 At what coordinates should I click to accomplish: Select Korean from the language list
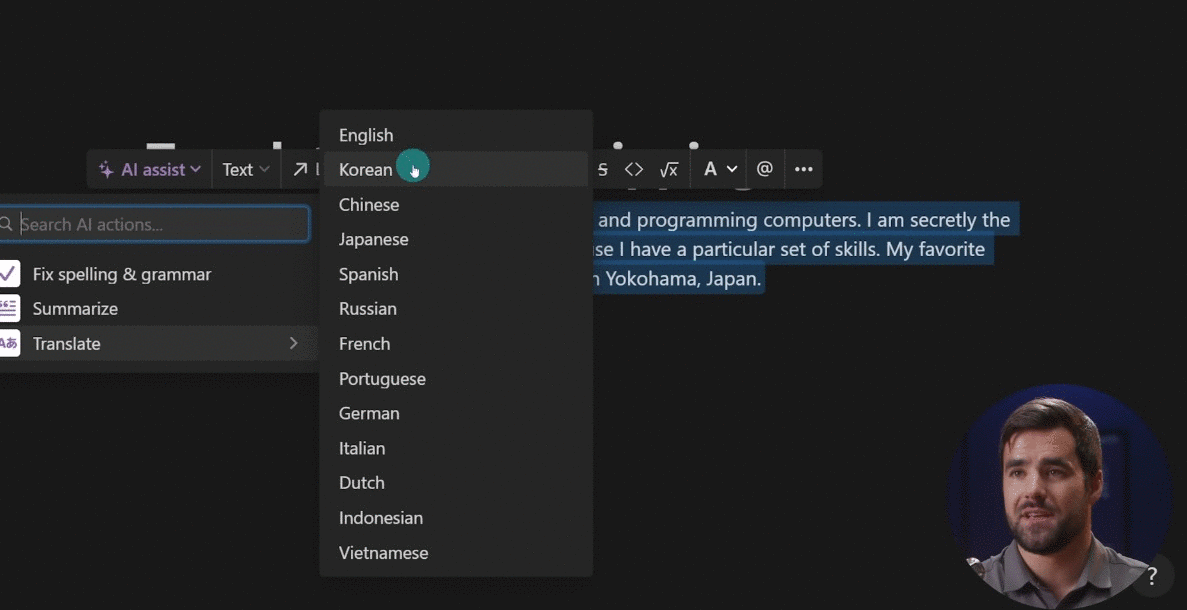[366, 170]
